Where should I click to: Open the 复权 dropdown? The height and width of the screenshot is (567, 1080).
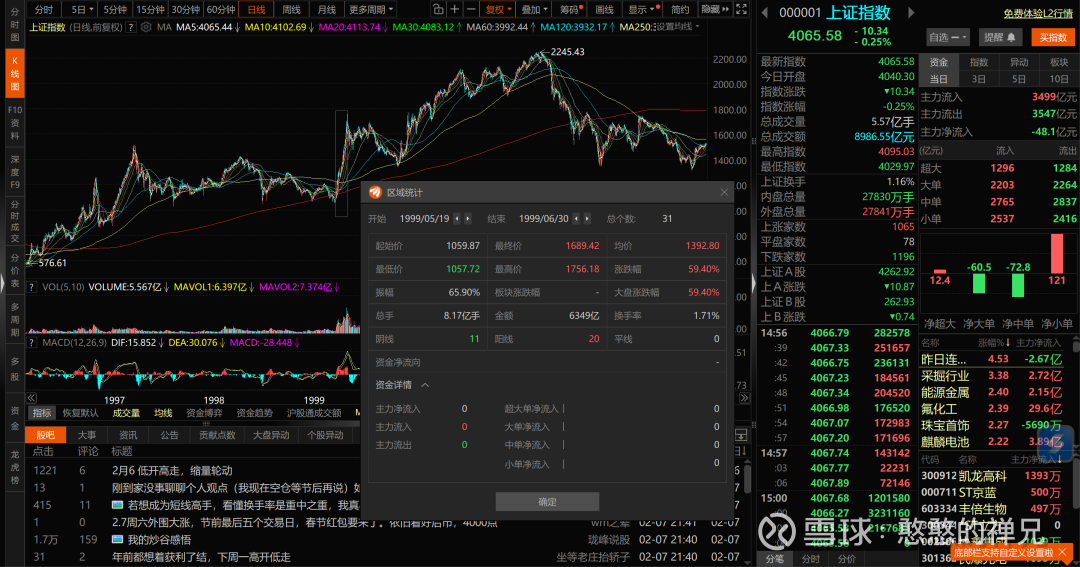coord(499,10)
